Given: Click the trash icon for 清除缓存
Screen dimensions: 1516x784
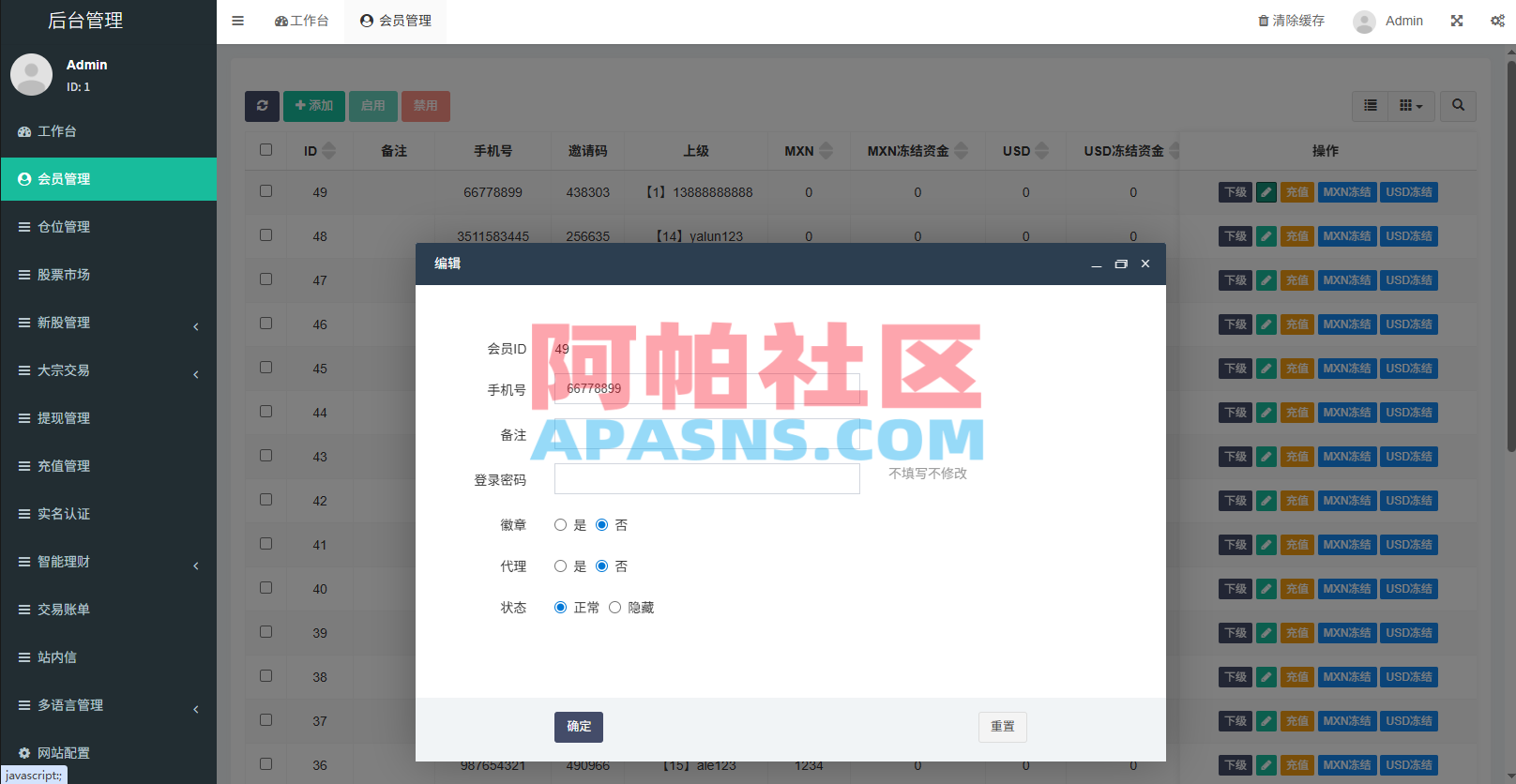Looking at the screenshot, I should click(x=1264, y=21).
